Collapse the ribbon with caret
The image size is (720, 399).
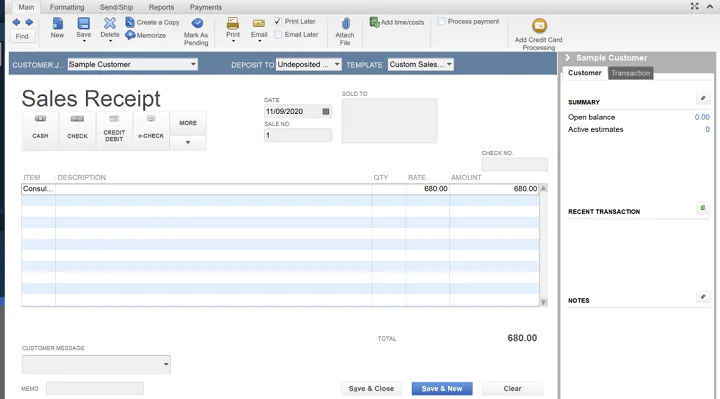click(x=710, y=6)
